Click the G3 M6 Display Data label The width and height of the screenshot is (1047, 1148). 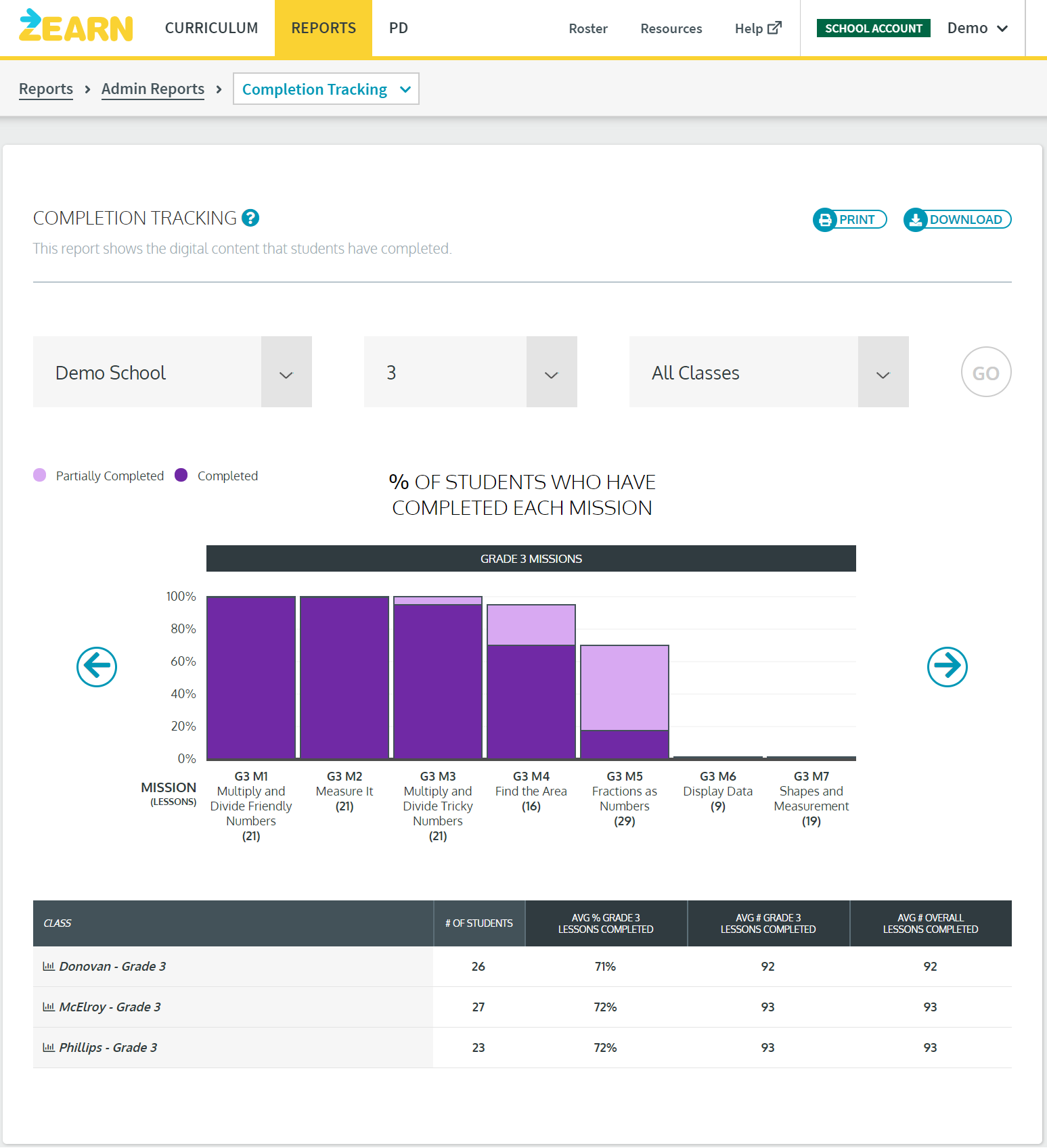tap(718, 791)
